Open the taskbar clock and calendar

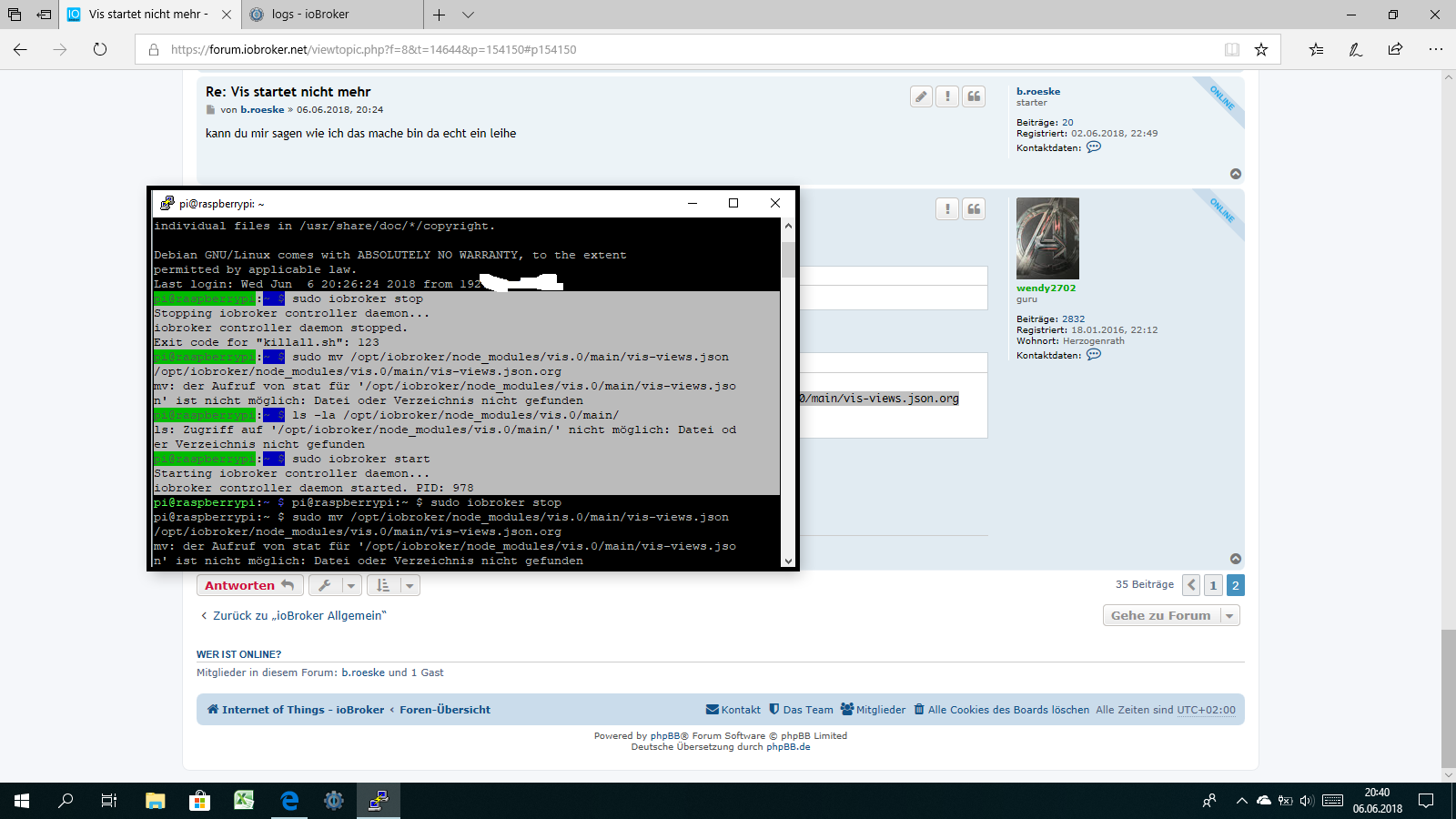click(1377, 801)
